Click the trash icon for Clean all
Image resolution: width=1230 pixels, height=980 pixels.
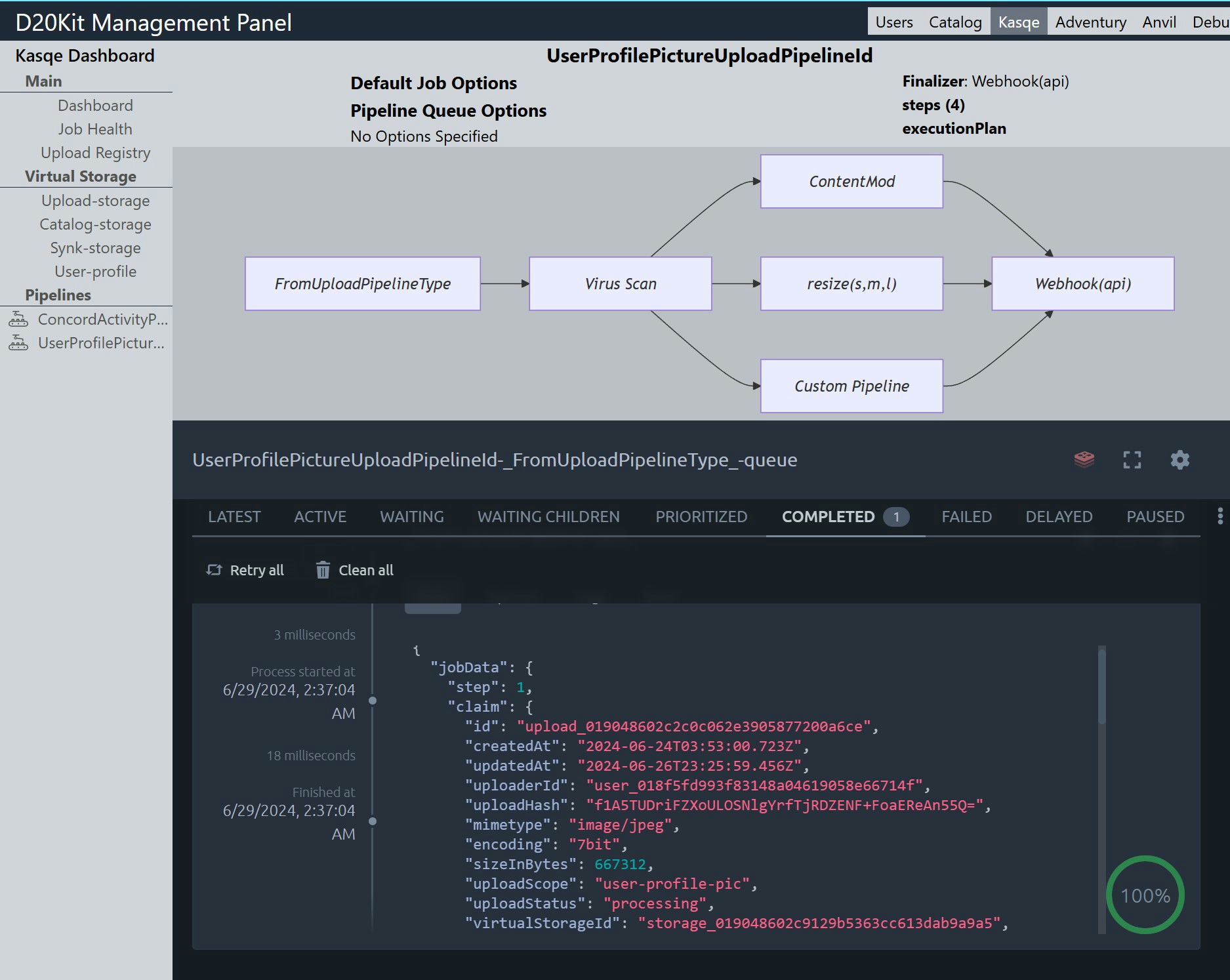pos(322,570)
